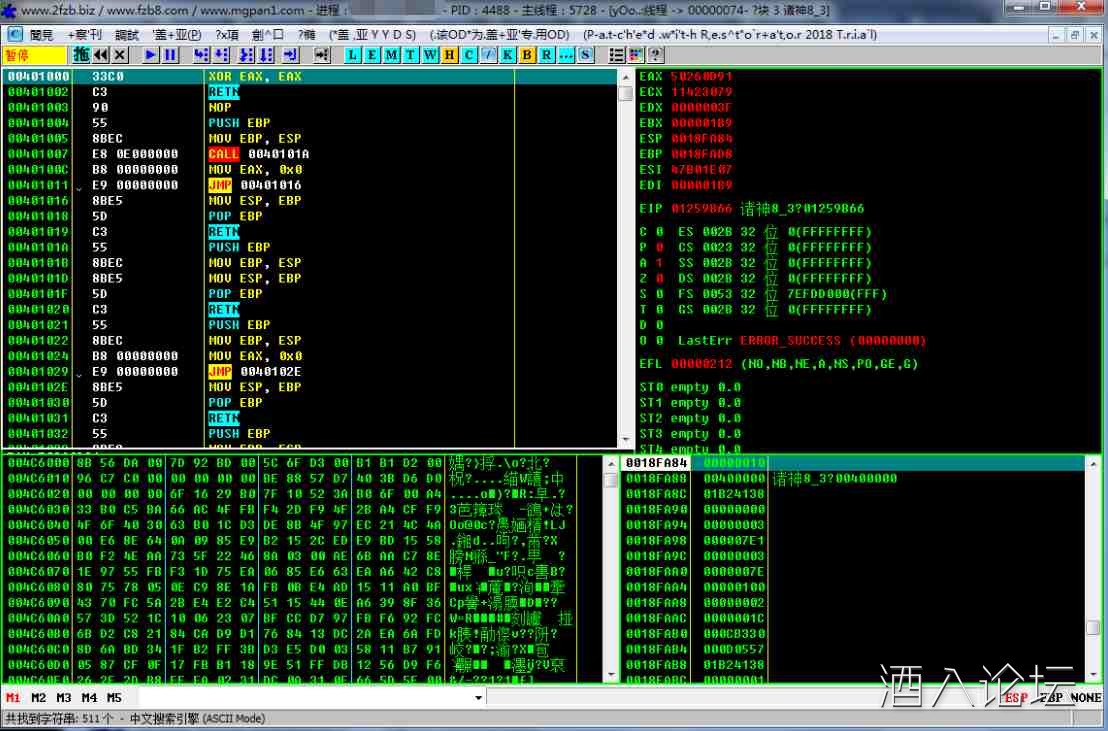
Task: Select the M1 memory tab
Action: [x=13, y=697]
